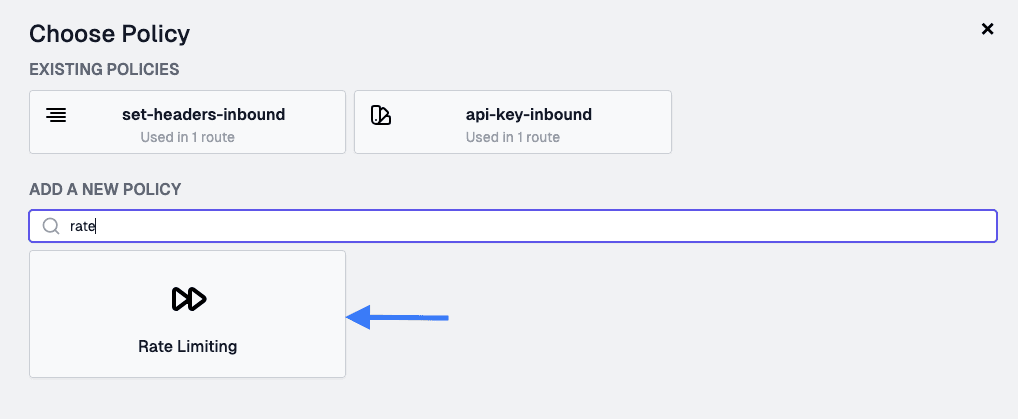Select the api-key-inbound existing policy
The width and height of the screenshot is (1018, 419).
coord(513,122)
